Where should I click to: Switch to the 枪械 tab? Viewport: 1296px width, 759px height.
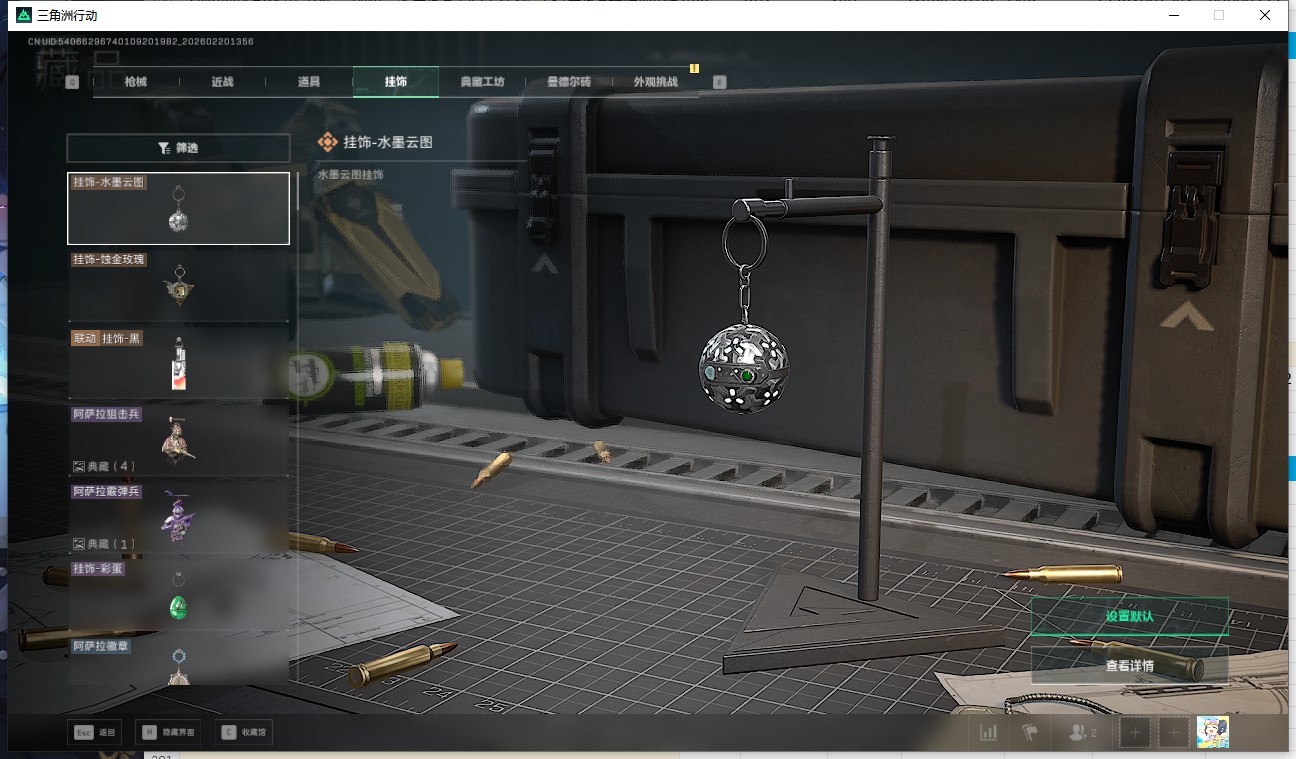pos(136,82)
